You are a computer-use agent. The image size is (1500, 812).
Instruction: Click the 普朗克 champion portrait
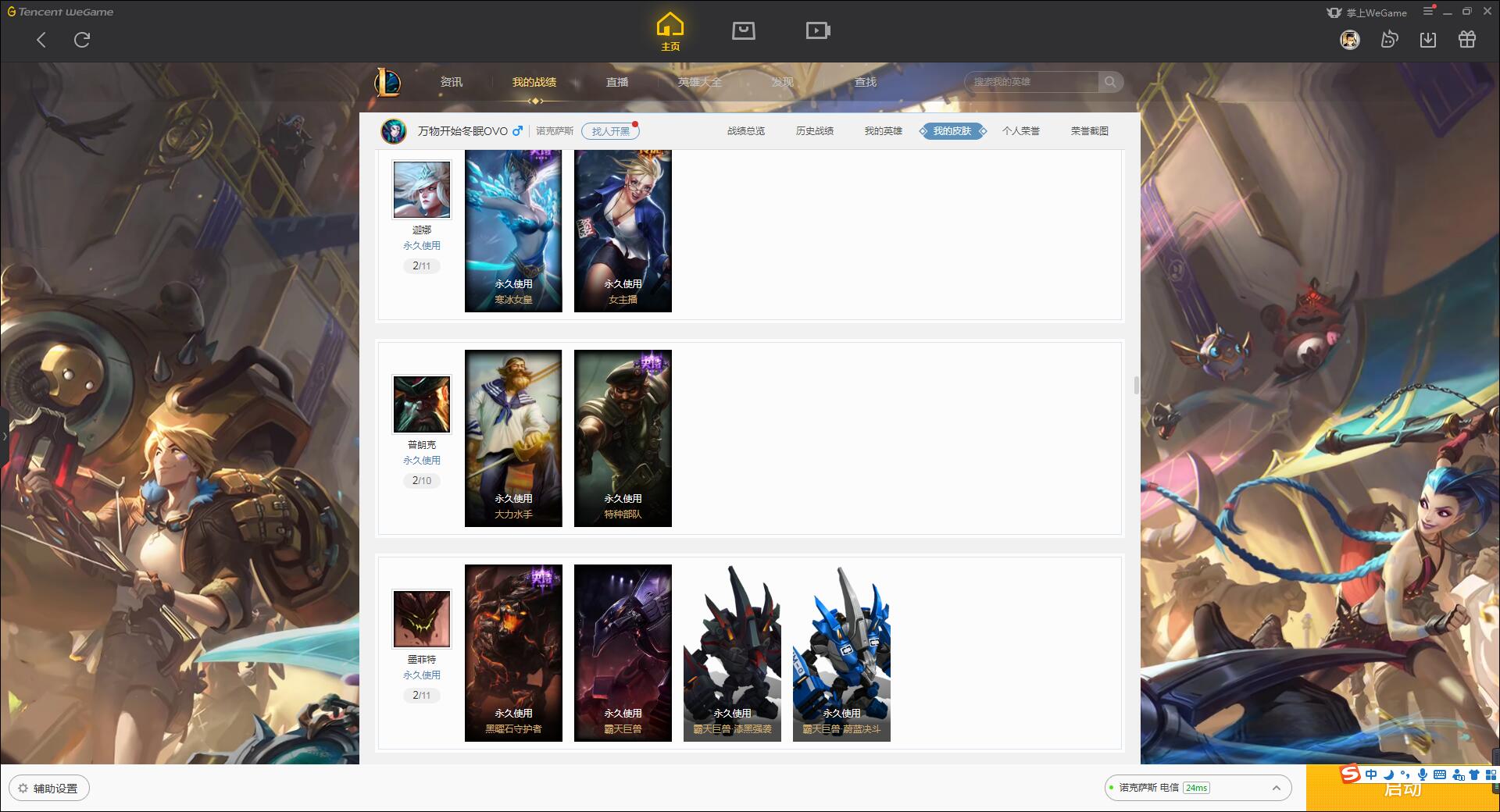tap(422, 404)
